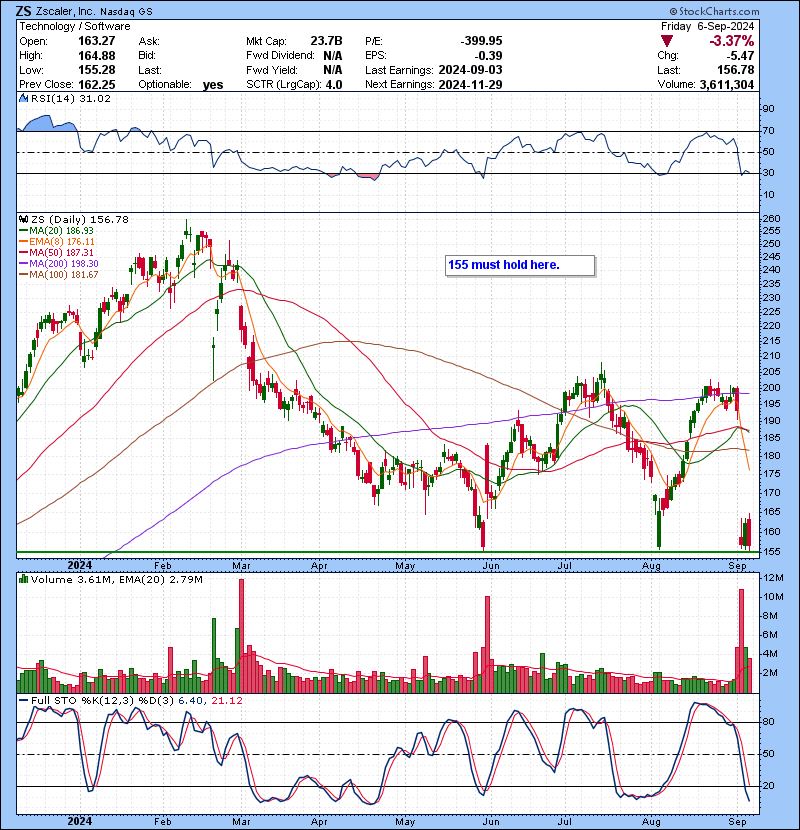The image size is (800, 830).
Task: Click the 80 level on stochastic axis
Action: point(769,722)
